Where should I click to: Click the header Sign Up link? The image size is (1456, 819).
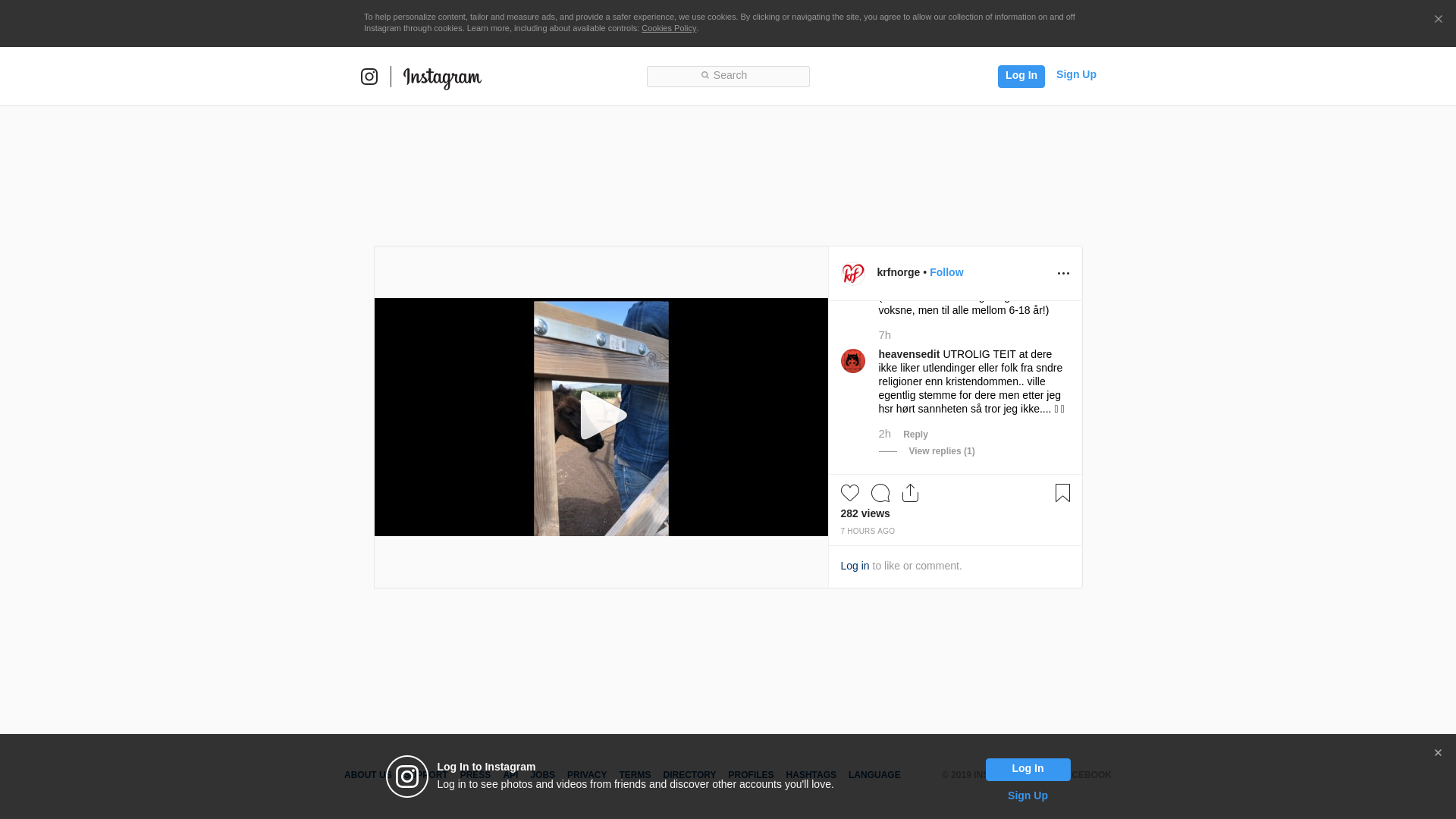pyautogui.click(x=1076, y=75)
